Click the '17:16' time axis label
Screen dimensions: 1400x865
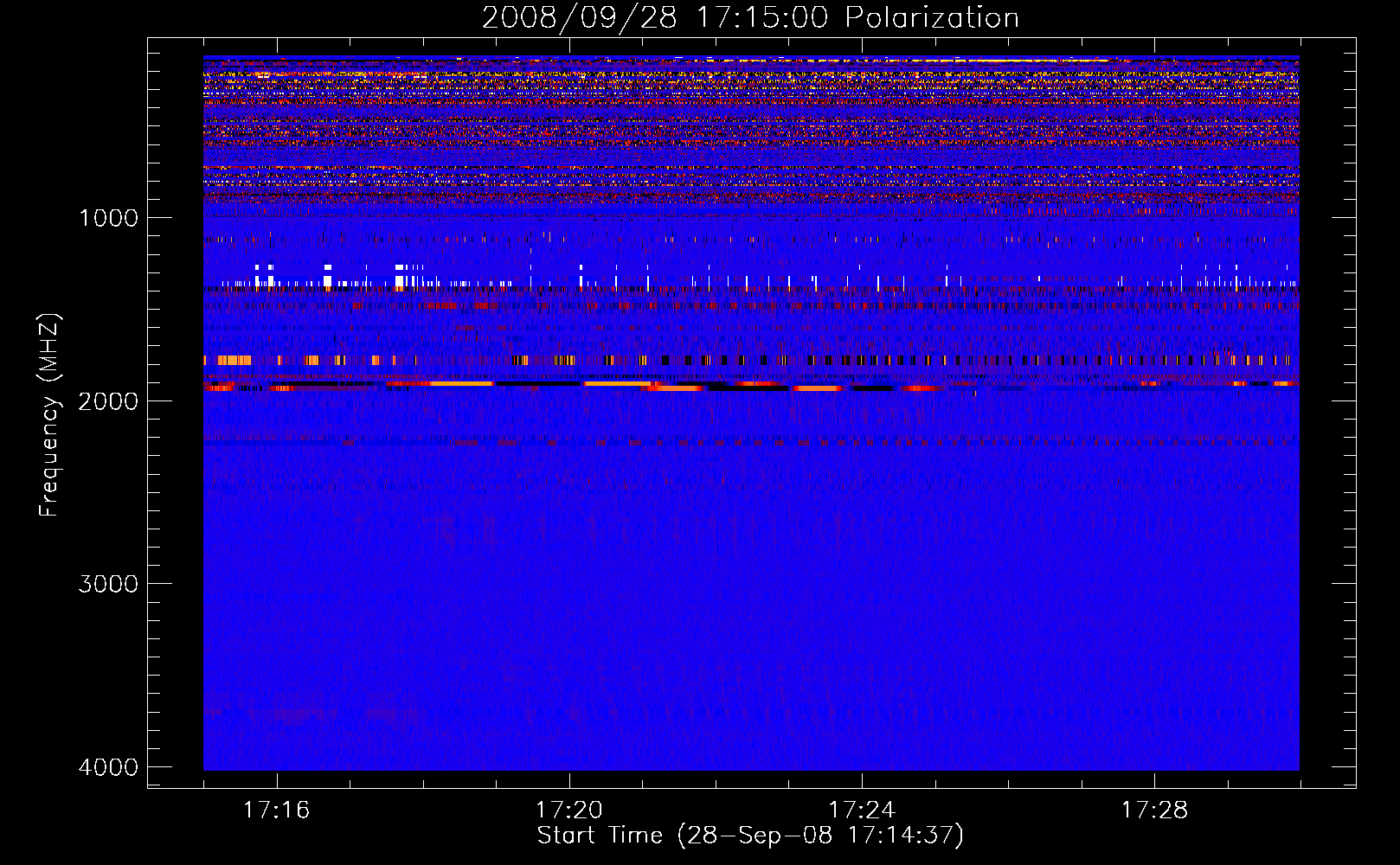click(277, 811)
